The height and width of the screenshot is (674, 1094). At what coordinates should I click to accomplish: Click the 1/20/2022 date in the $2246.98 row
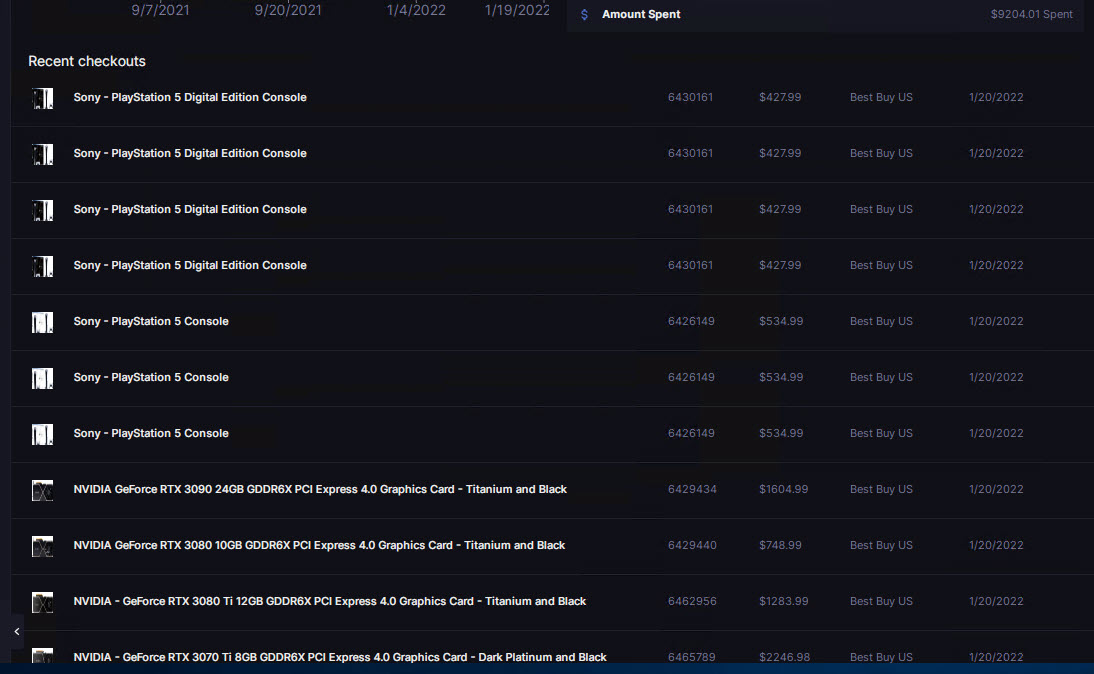pos(996,657)
